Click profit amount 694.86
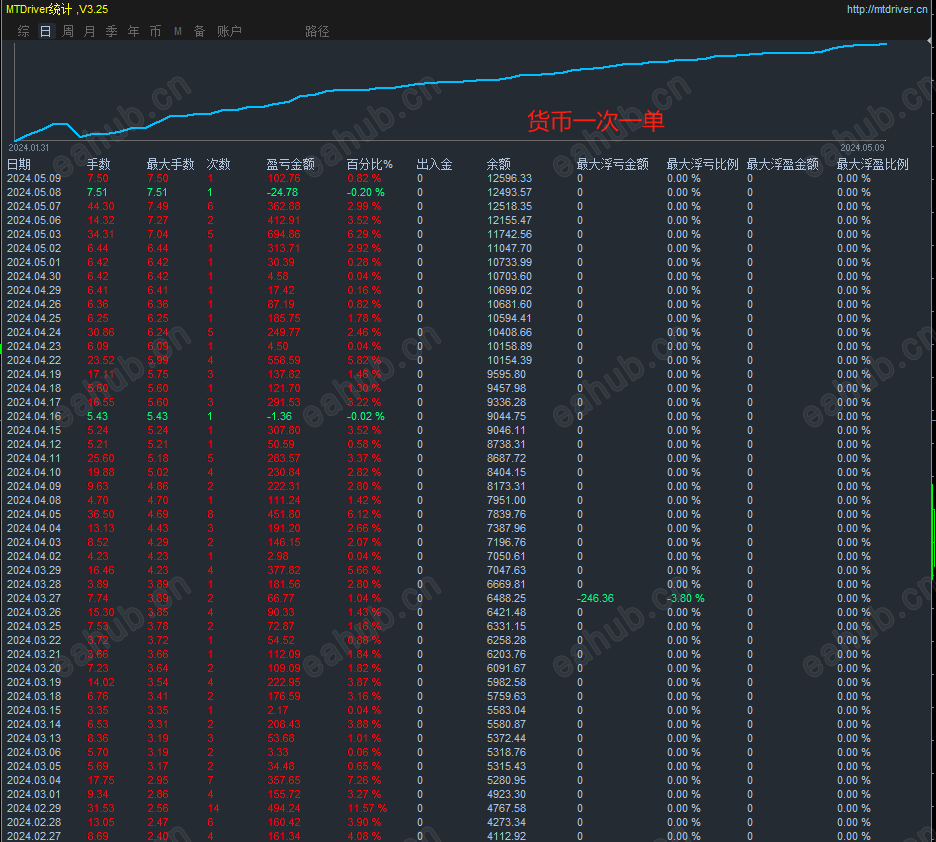936x842 pixels. coord(284,235)
